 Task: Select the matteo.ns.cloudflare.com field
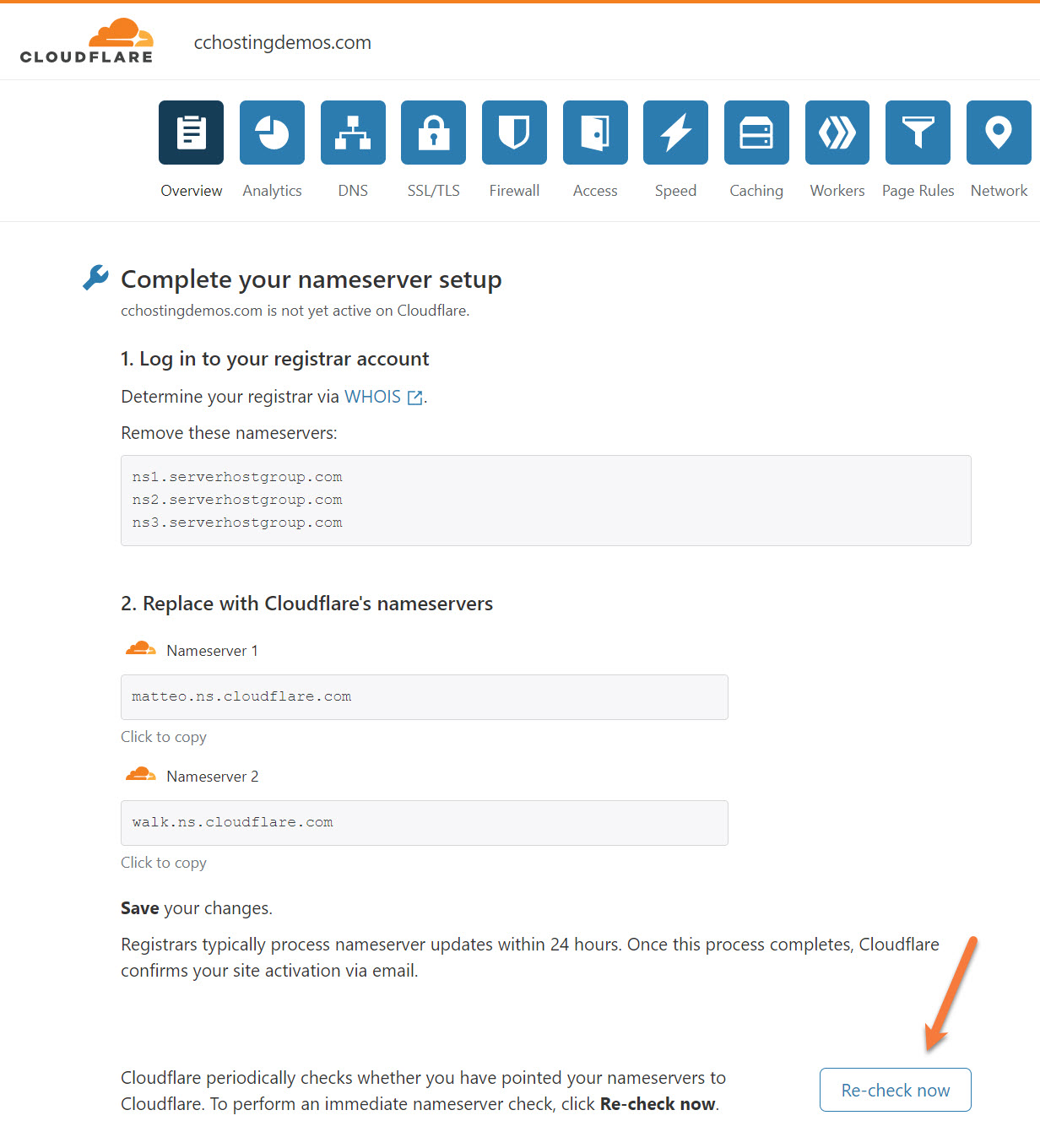point(424,696)
